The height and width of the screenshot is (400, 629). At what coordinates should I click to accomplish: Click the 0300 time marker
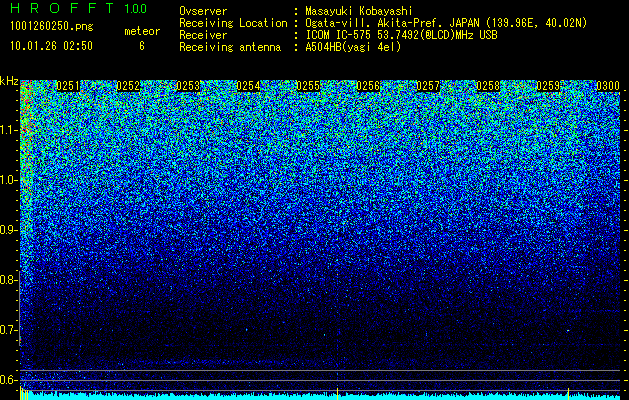coord(608,86)
